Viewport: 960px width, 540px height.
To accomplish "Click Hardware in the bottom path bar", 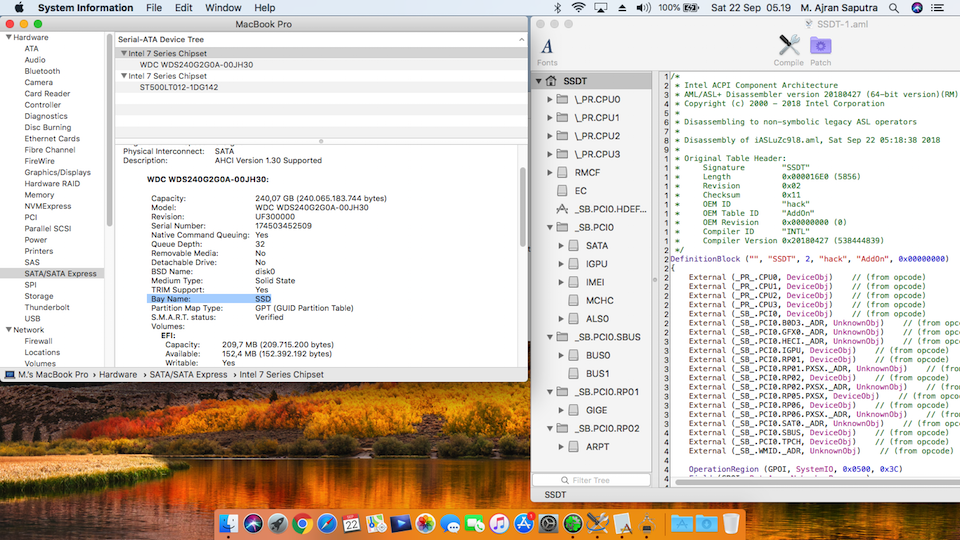I will (x=118, y=375).
